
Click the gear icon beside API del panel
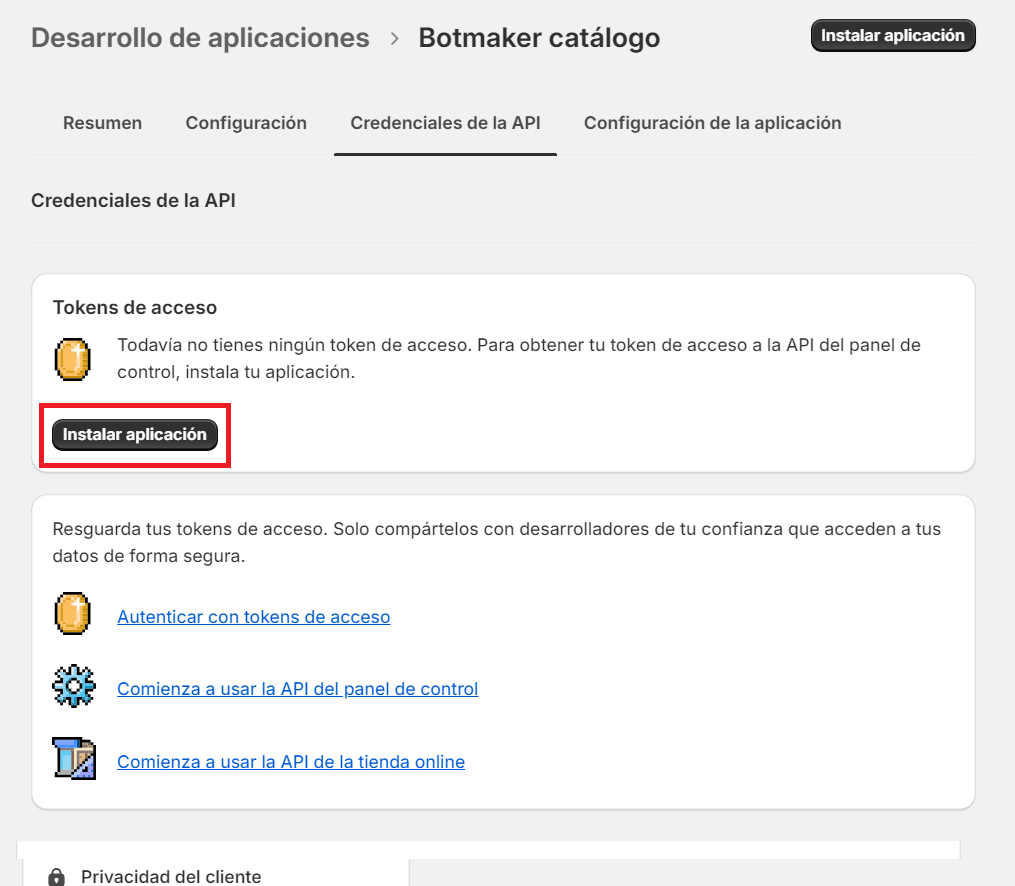74,686
